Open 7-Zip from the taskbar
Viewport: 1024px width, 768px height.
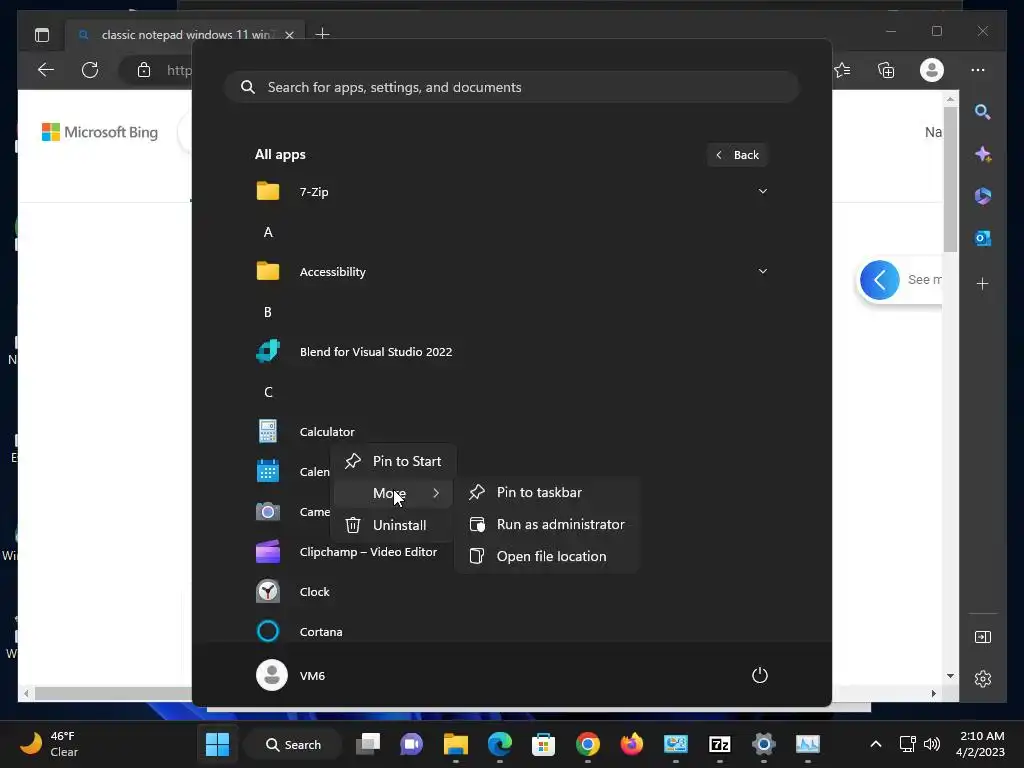pos(720,744)
